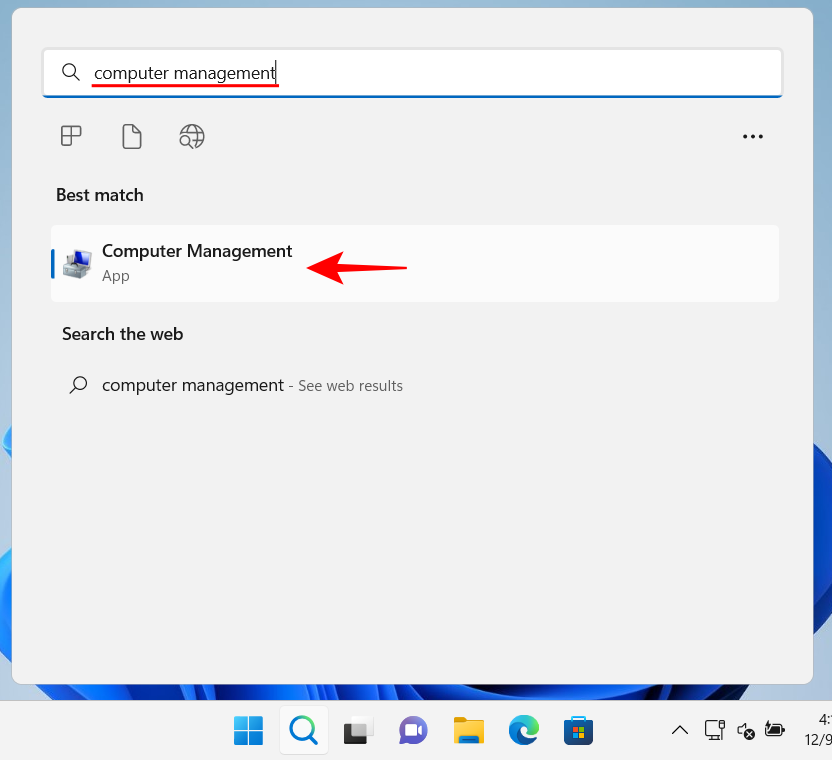The image size is (832, 760).
Task: Select the highlighted Search taskbar icon
Action: pos(303,730)
